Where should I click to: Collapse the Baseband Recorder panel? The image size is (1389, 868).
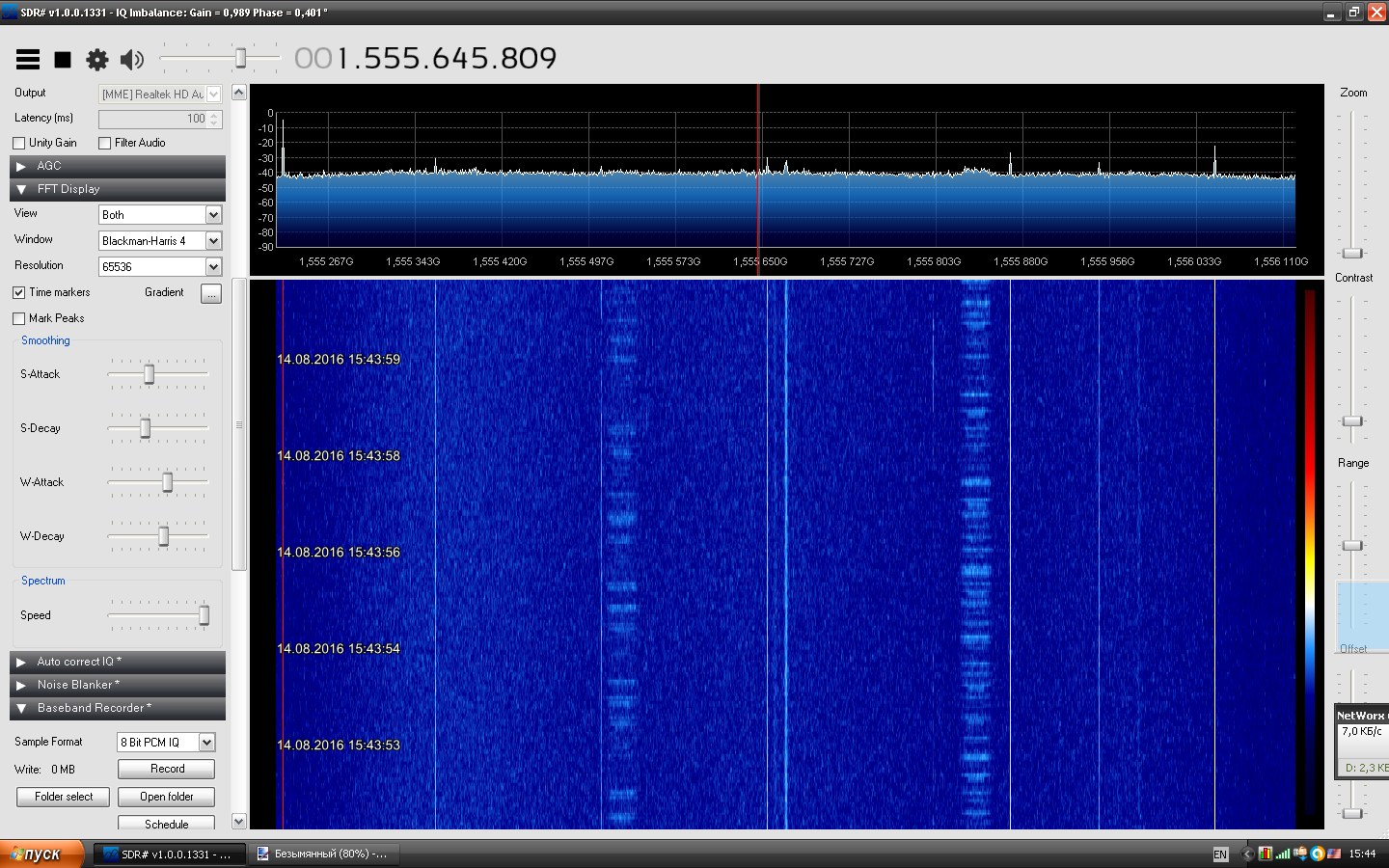[118, 708]
